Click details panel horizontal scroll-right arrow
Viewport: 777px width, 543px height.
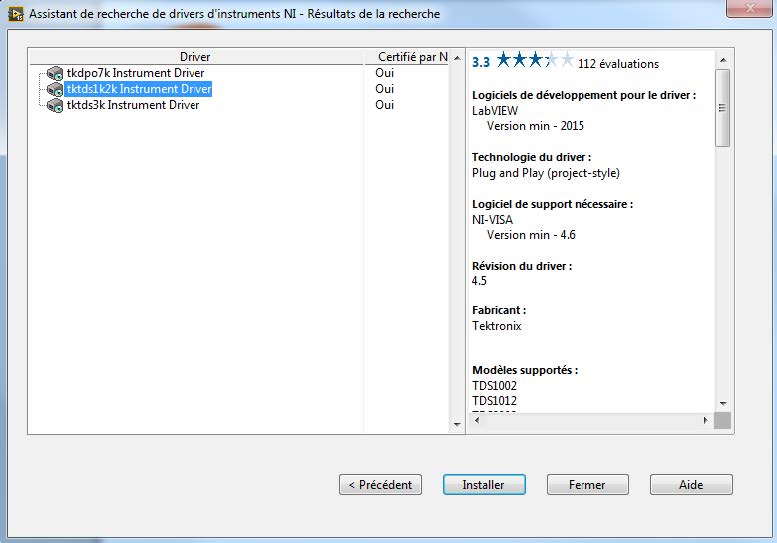tap(706, 421)
